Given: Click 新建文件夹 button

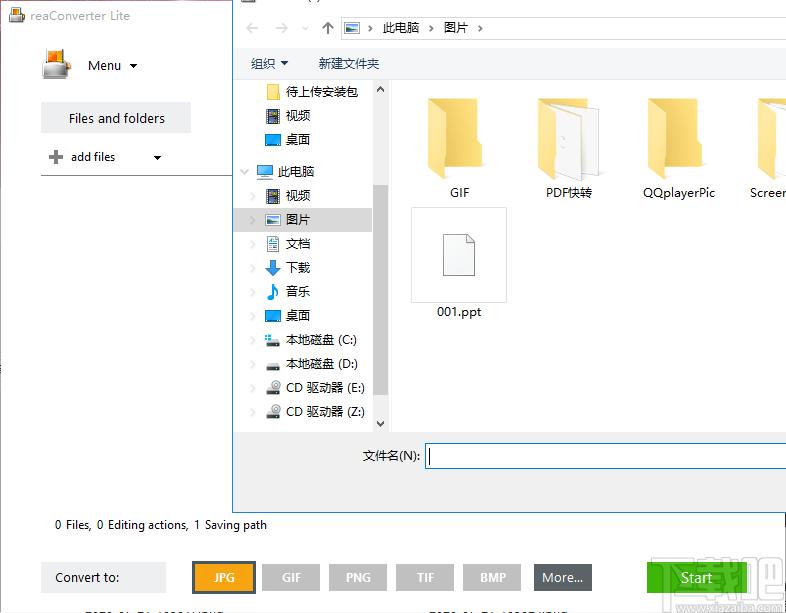Looking at the screenshot, I should click(348, 64).
